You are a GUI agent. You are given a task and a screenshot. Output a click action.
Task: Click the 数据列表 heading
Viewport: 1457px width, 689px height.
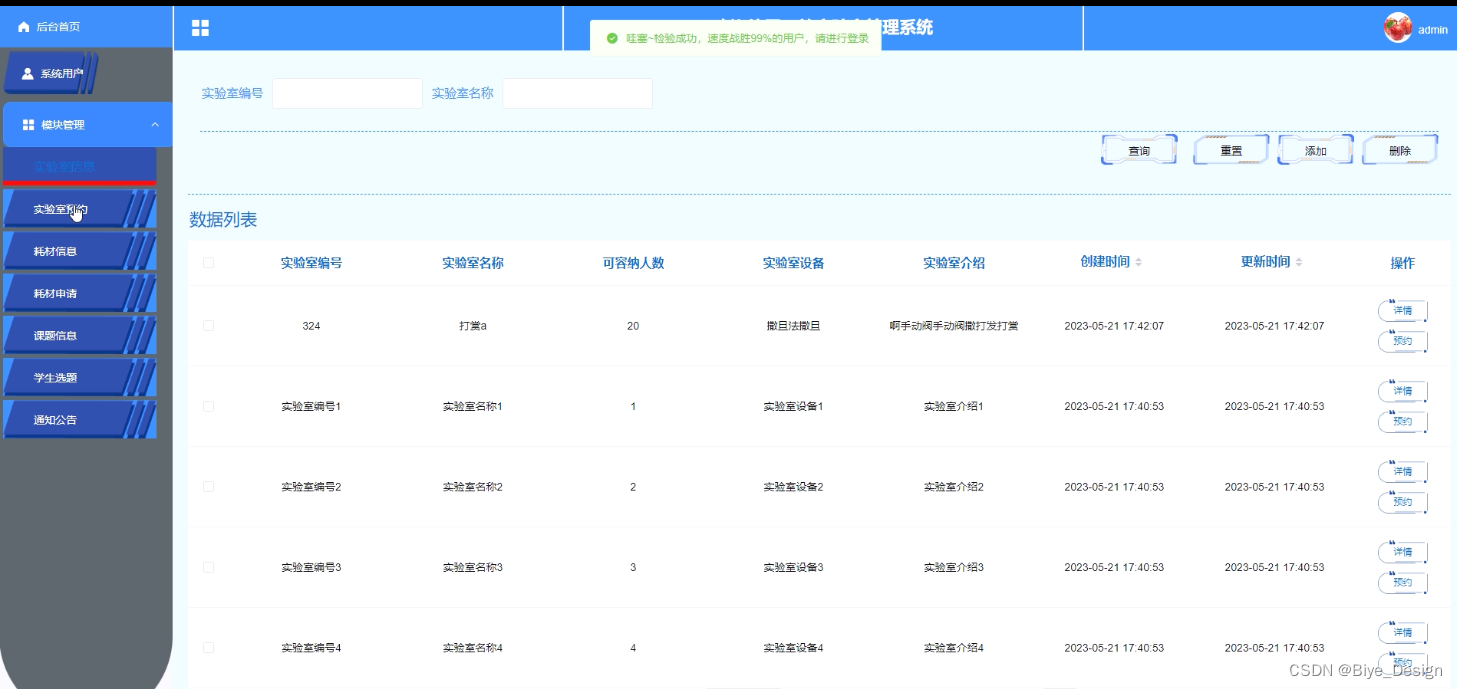click(223, 220)
